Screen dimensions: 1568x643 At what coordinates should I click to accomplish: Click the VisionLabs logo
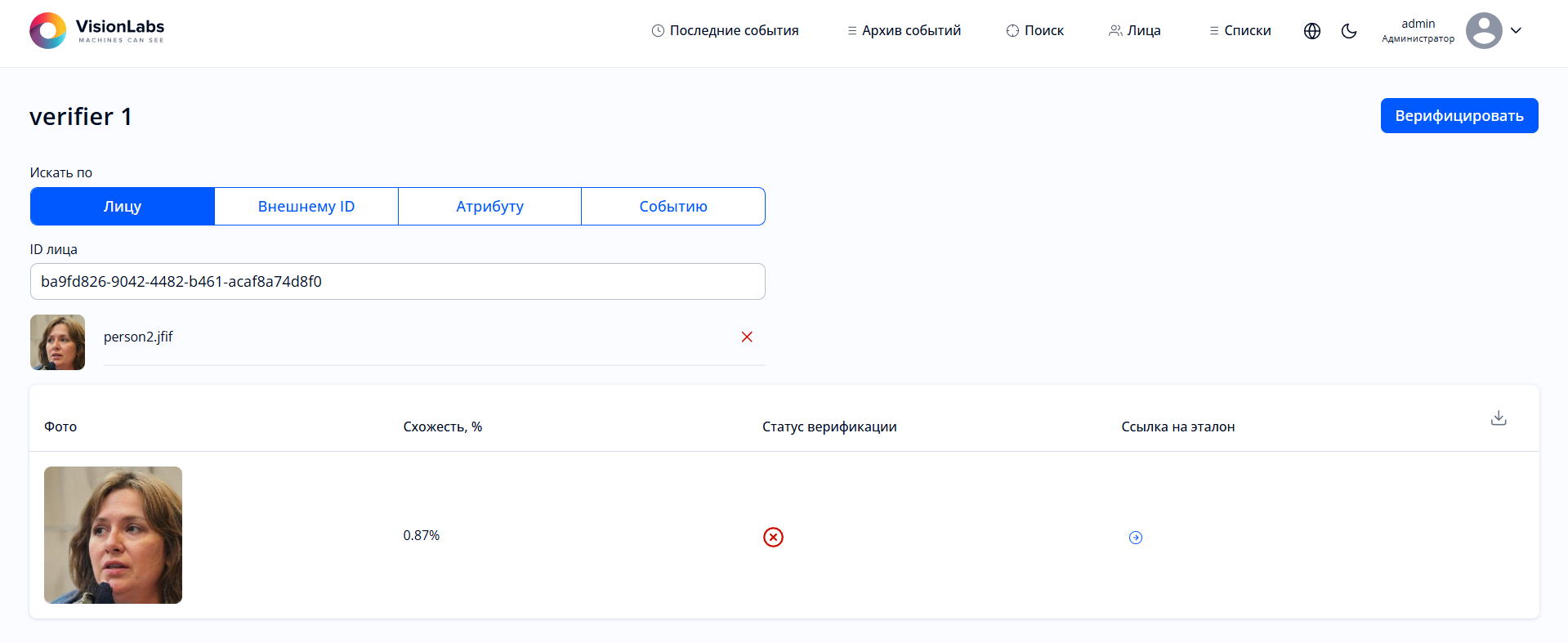point(96,31)
